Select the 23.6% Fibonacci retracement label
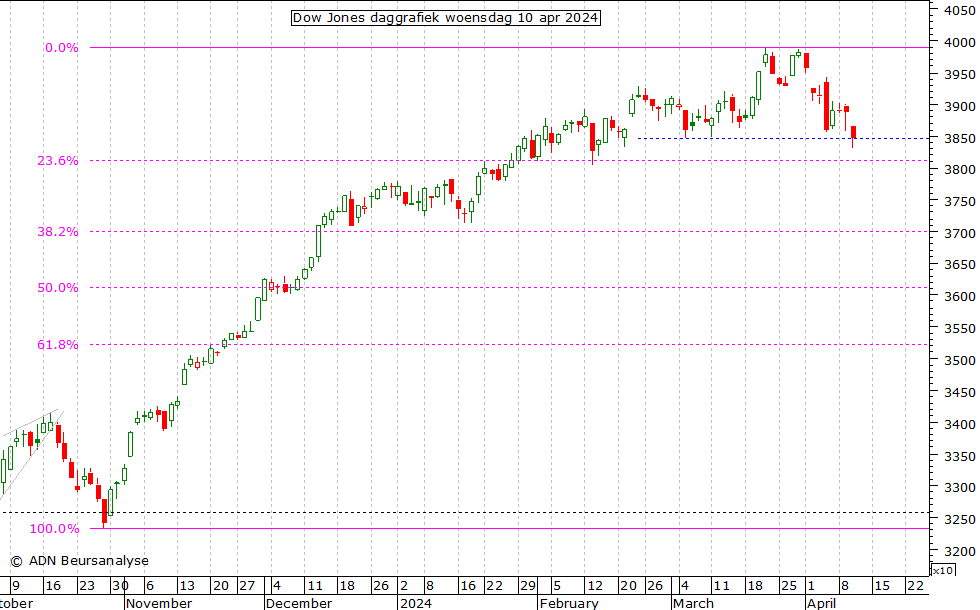This screenshot has height=610, width=980. click(x=59, y=161)
